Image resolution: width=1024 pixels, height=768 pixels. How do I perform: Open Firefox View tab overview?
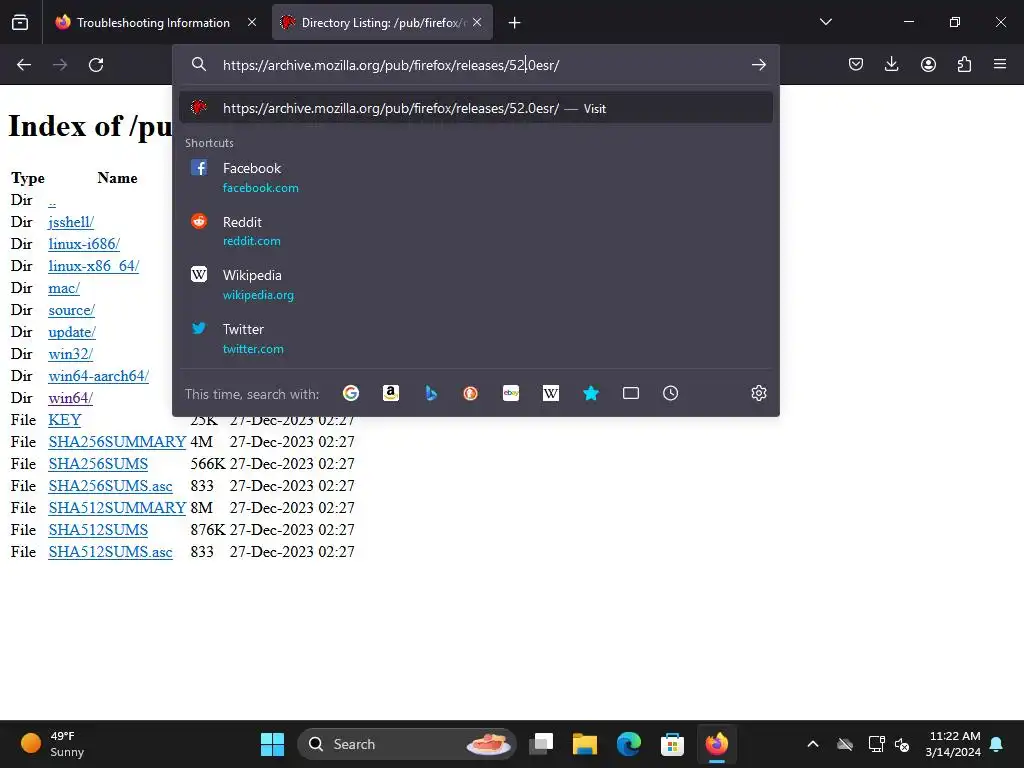pos(20,22)
